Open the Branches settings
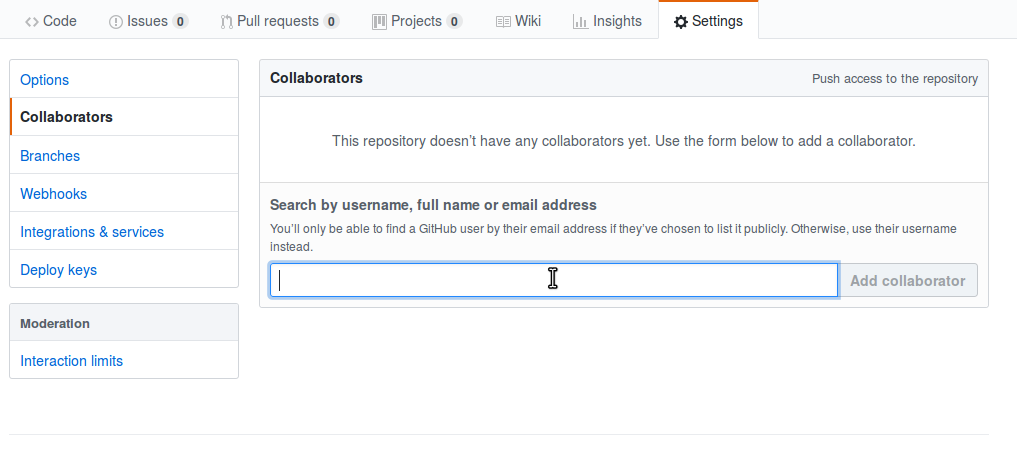The width and height of the screenshot is (1017, 451). pos(124,156)
